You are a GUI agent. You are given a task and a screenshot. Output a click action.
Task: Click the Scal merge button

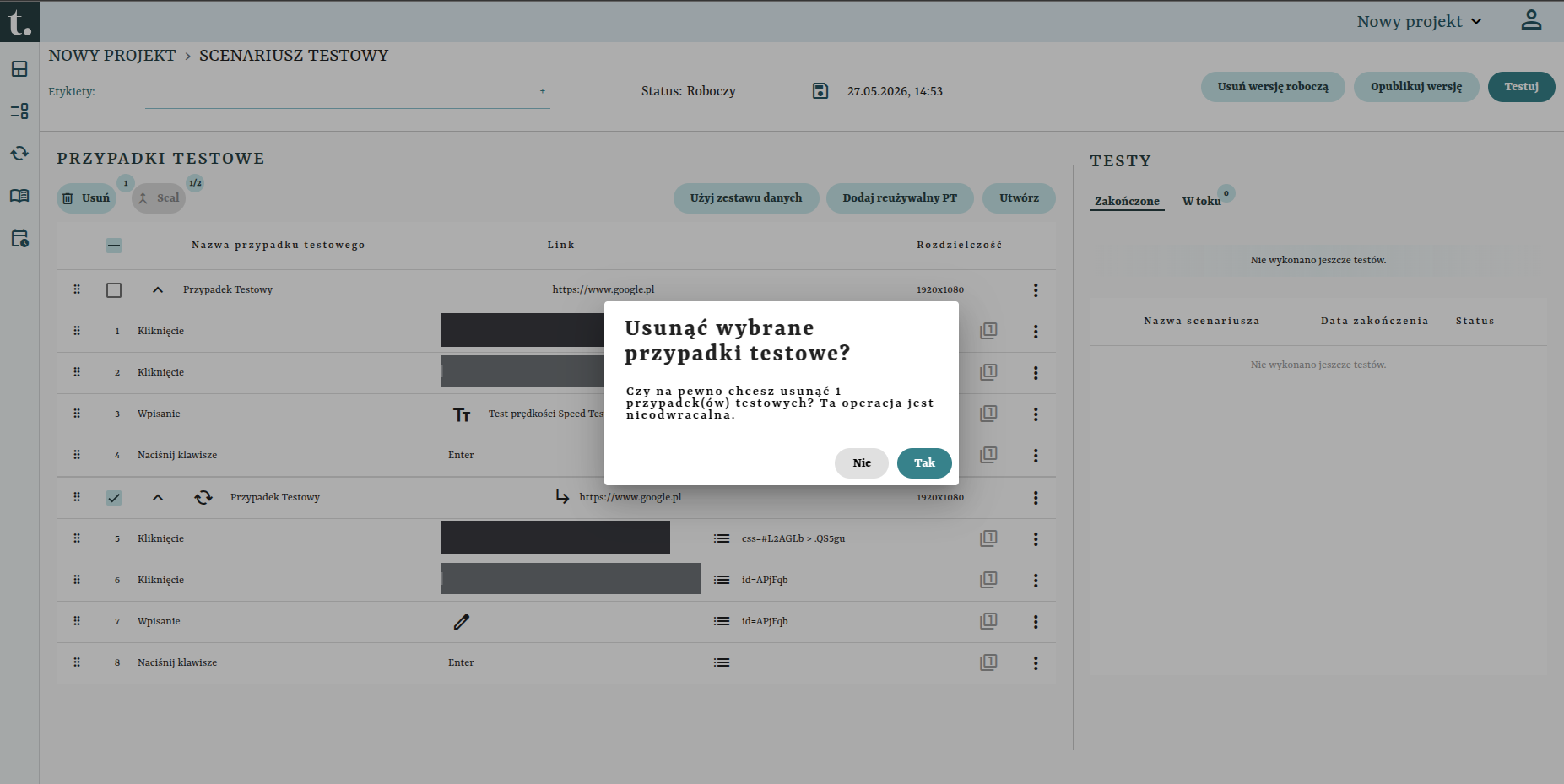pos(159,198)
